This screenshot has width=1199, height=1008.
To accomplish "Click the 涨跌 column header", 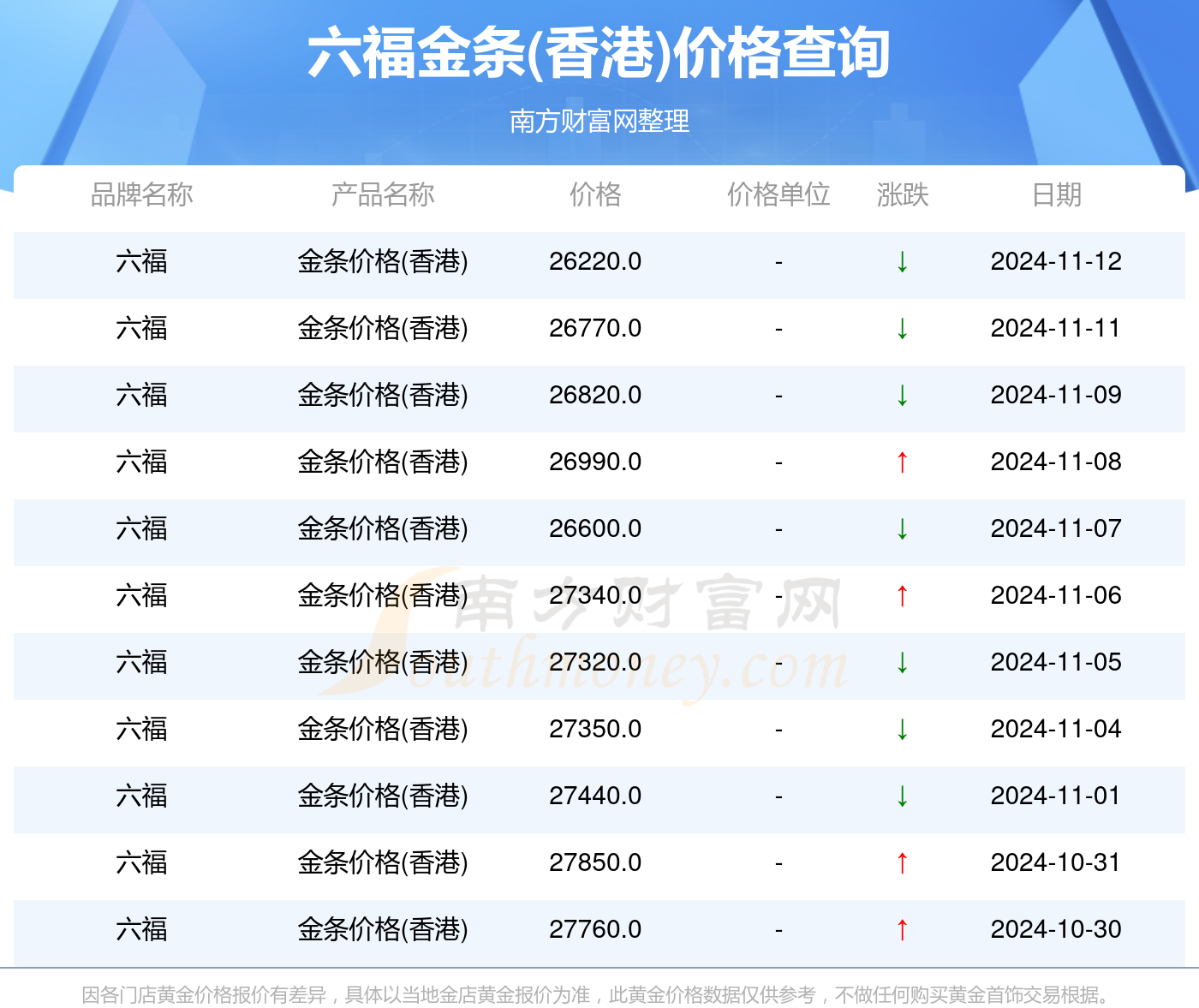I will tap(902, 194).
